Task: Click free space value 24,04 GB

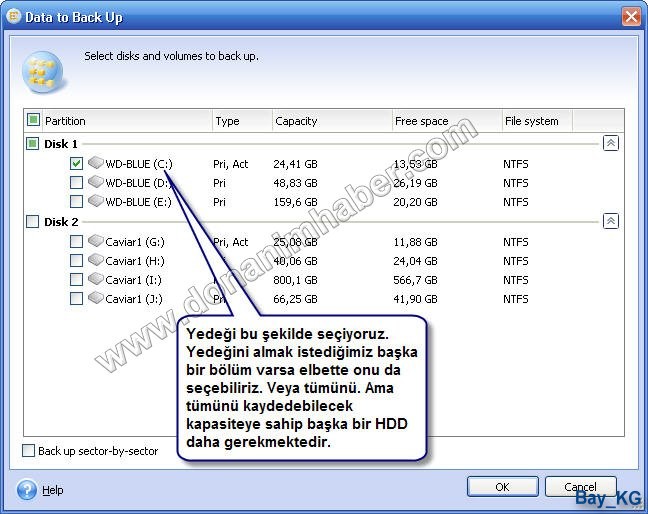Action: pyautogui.click(x=415, y=261)
